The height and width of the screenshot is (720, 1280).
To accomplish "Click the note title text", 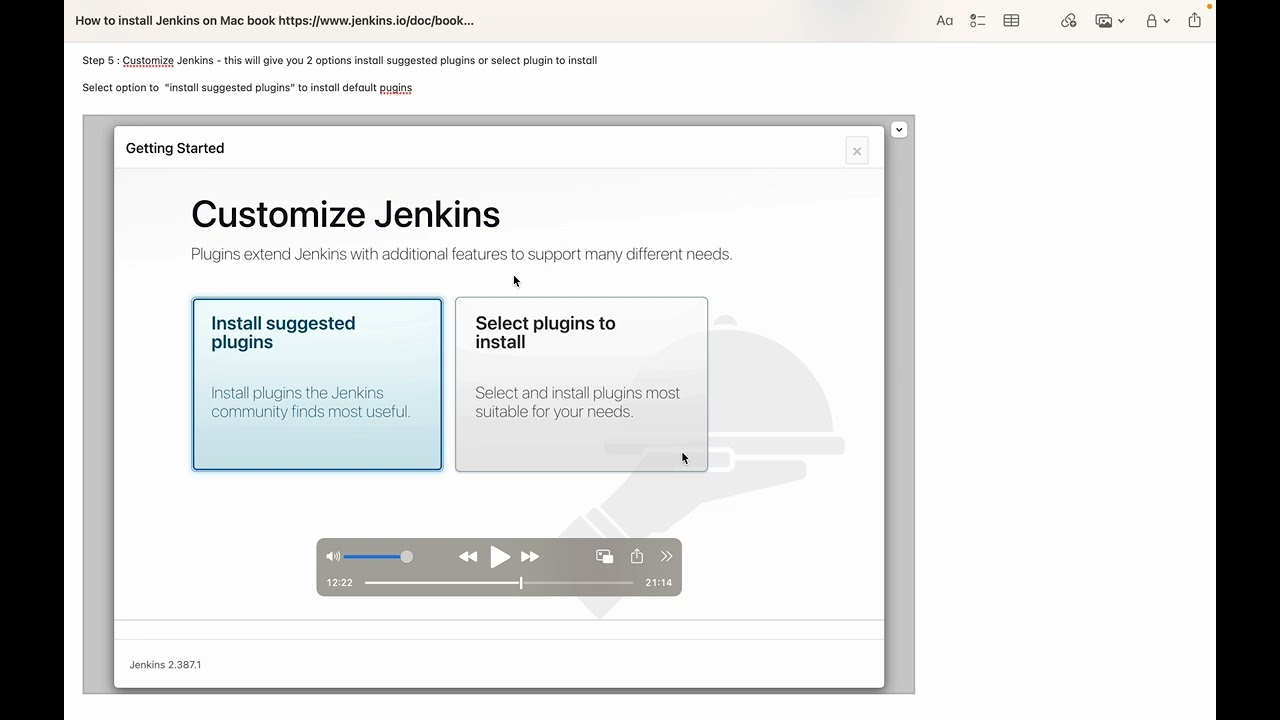I will [275, 20].
